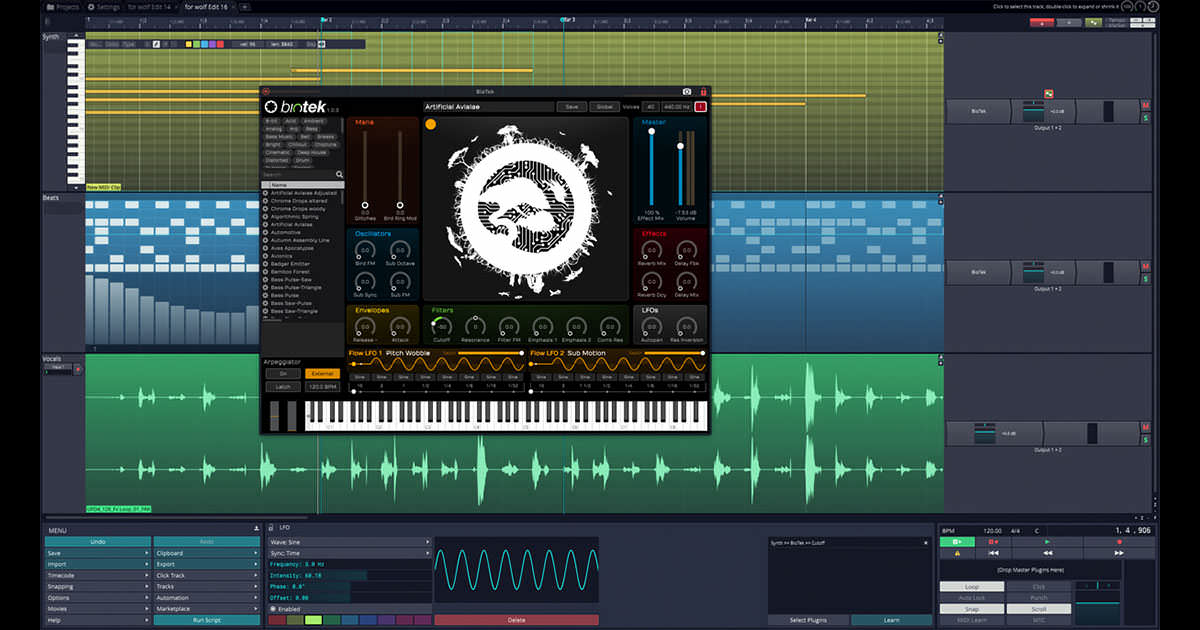Expand the Export submenu

coord(206,564)
